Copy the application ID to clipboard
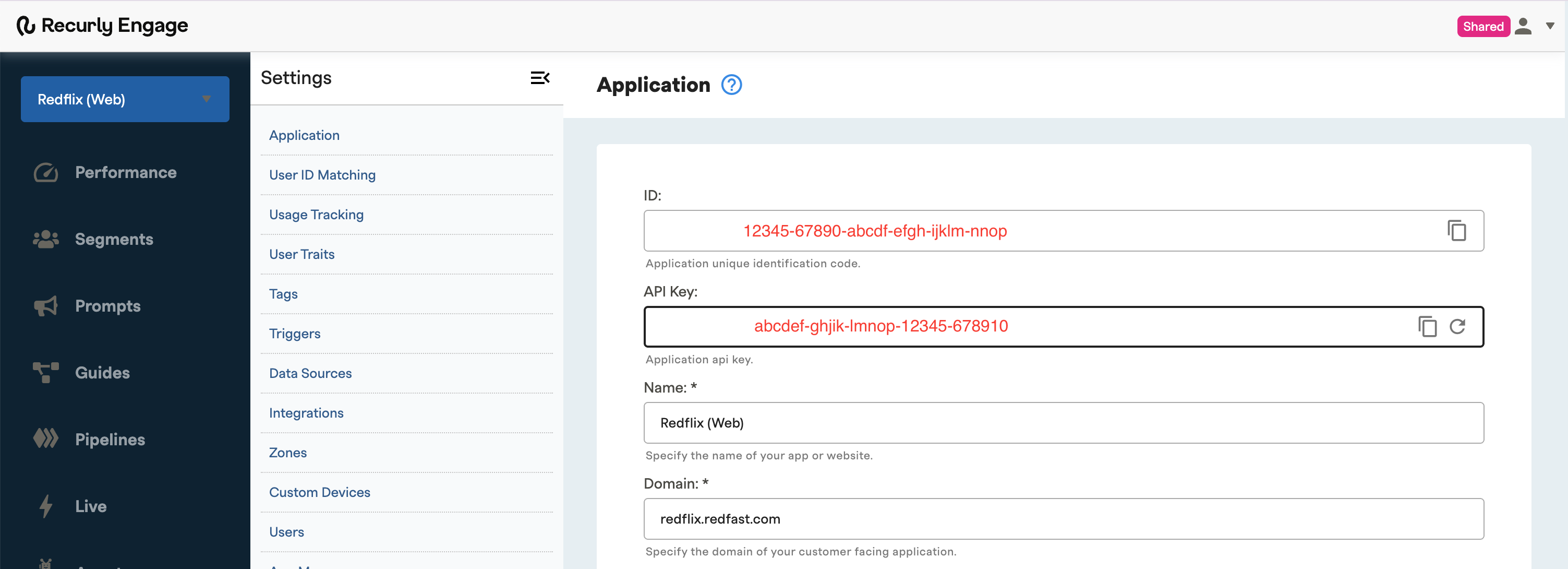The image size is (1568, 569). click(x=1456, y=231)
